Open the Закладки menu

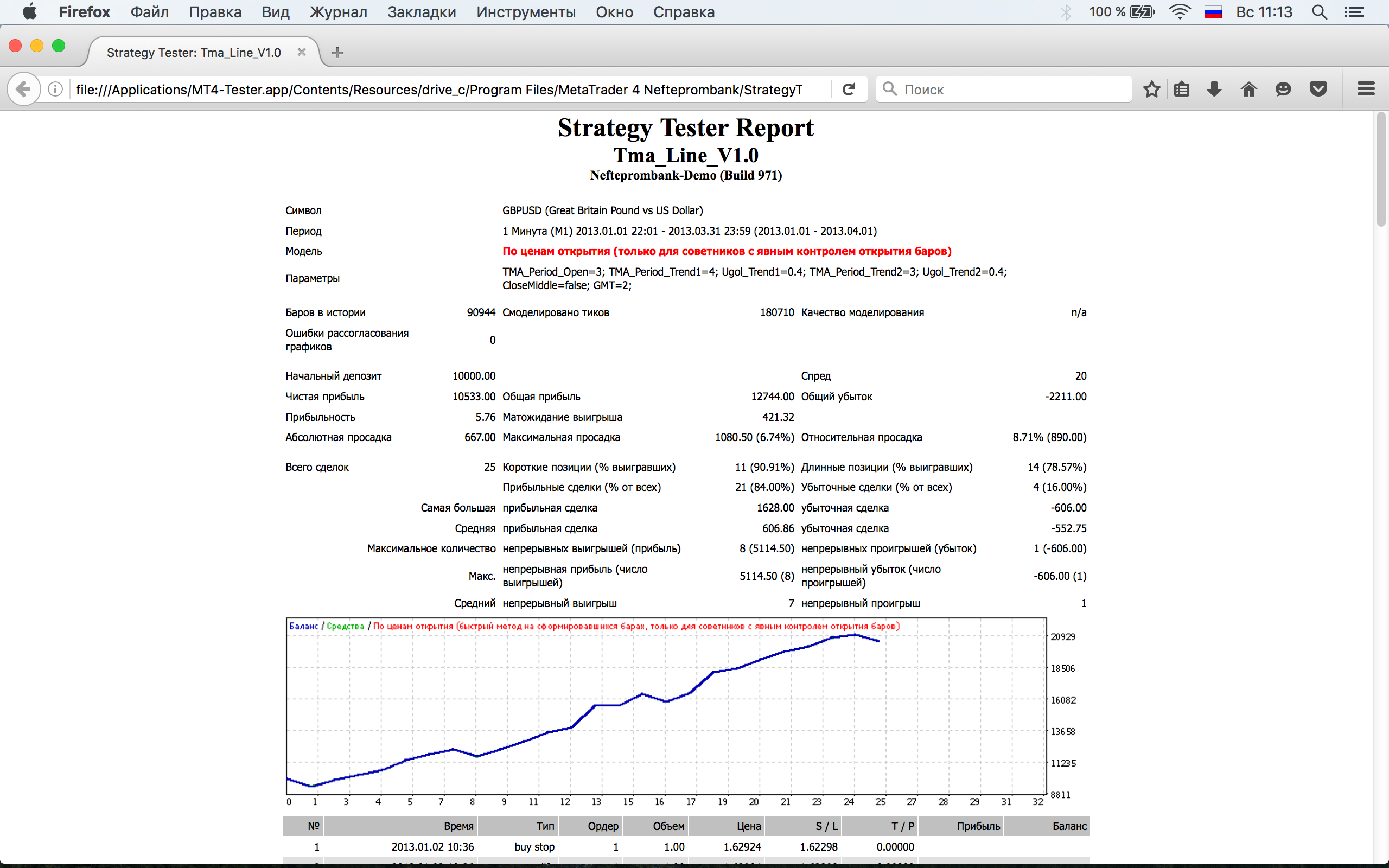422,12
